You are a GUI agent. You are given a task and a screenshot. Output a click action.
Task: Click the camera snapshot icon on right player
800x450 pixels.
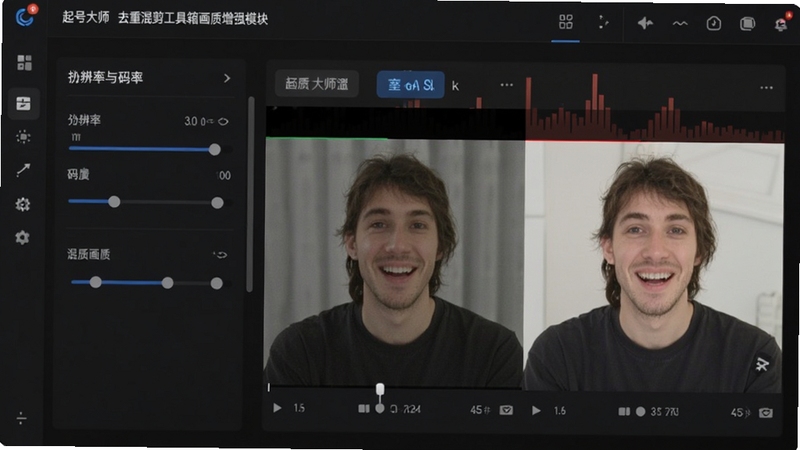coord(766,413)
